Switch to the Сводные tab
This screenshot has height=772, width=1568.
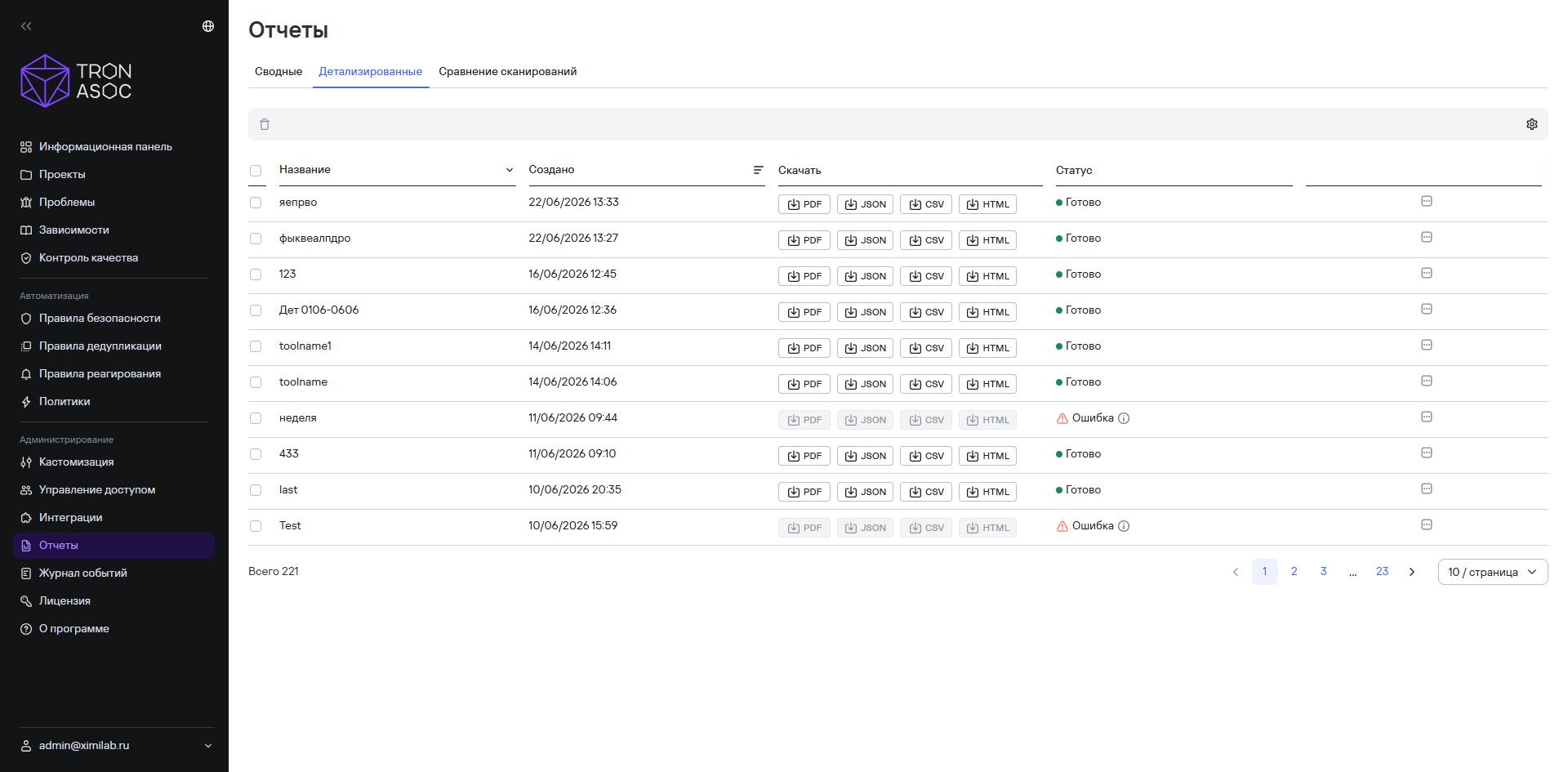point(278,72)
